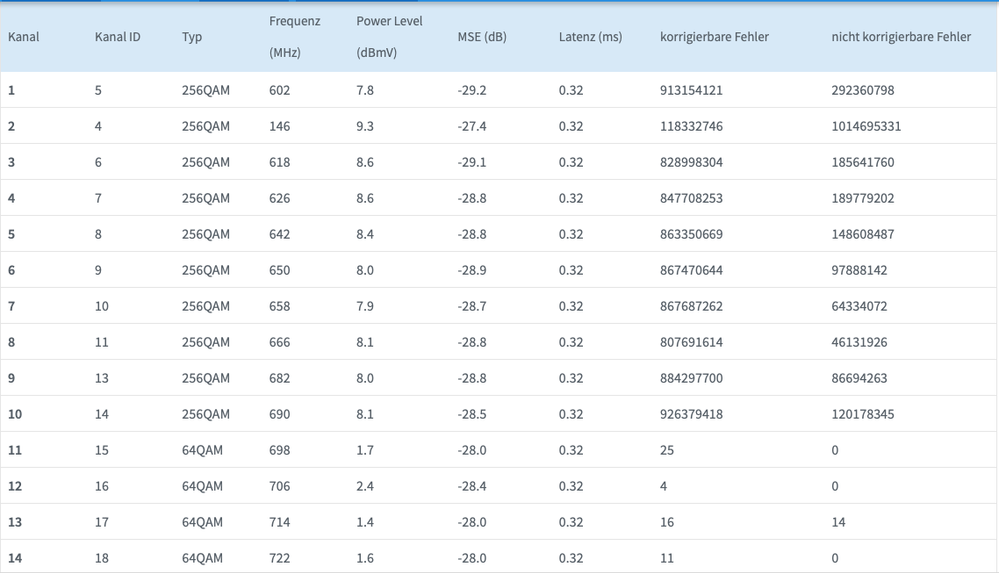Click MSE value -27.4
The image size is (999, 573).
click(x=471, y=126)
